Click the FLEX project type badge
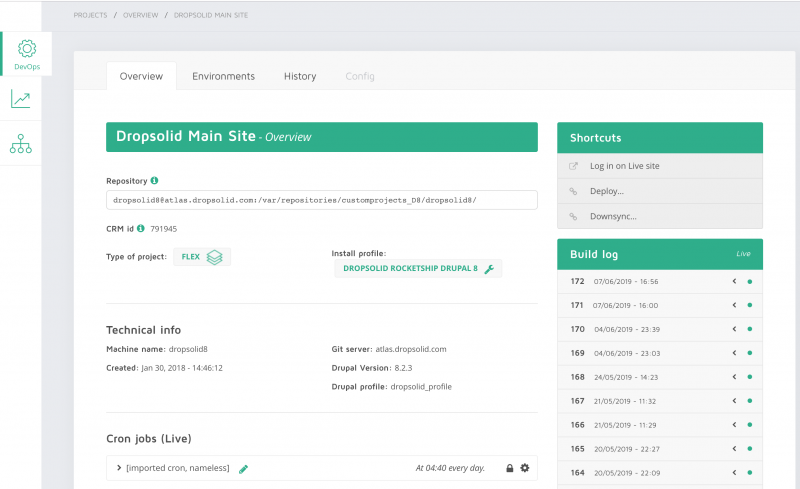The width and height of the screenshot is (800, 489). (x=202, y=257)
